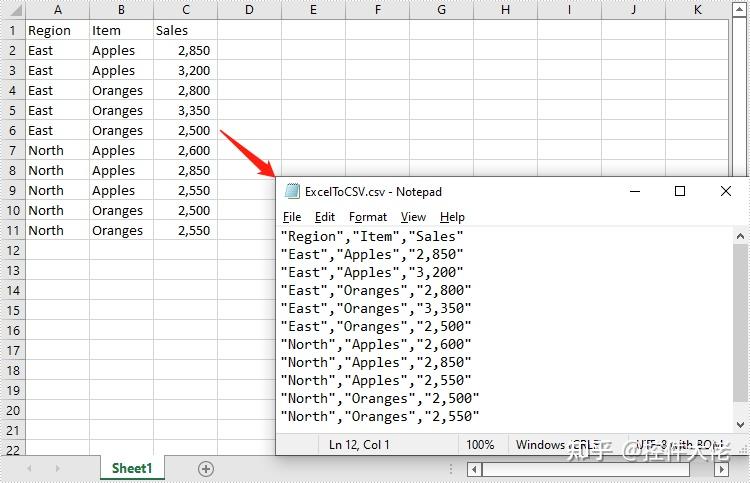Click the cell with value 2,800

coord(186,90)
